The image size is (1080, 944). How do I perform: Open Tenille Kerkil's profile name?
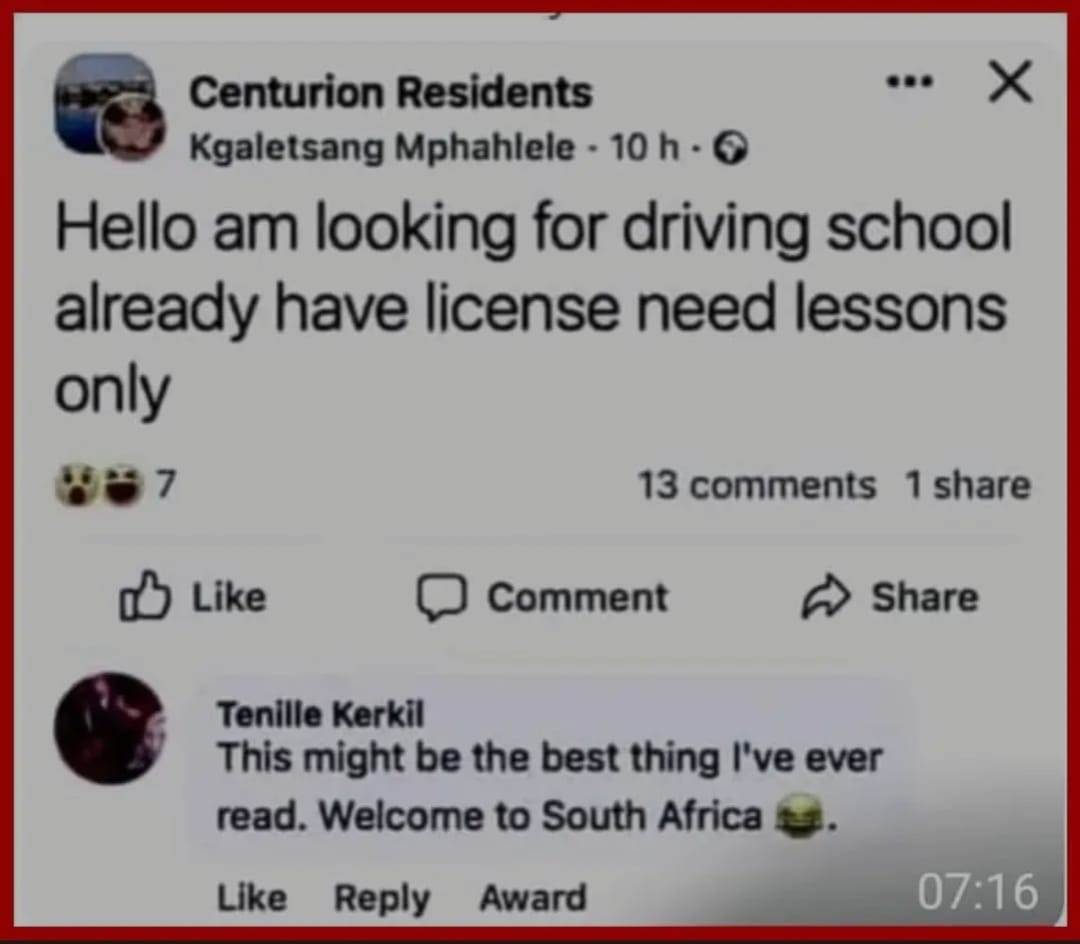321,714
